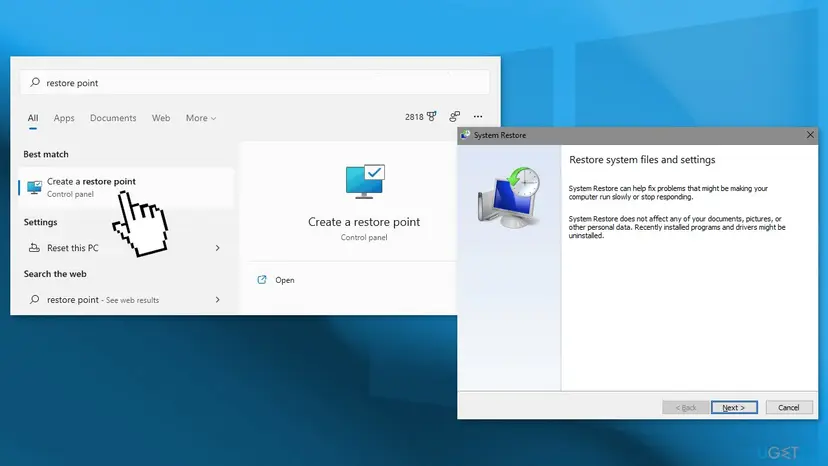Image resolution: width=828 pixels, height=466 pixels.
Task: Click Cancel in System Restore wizard
Action: click(x=789, y=407)
